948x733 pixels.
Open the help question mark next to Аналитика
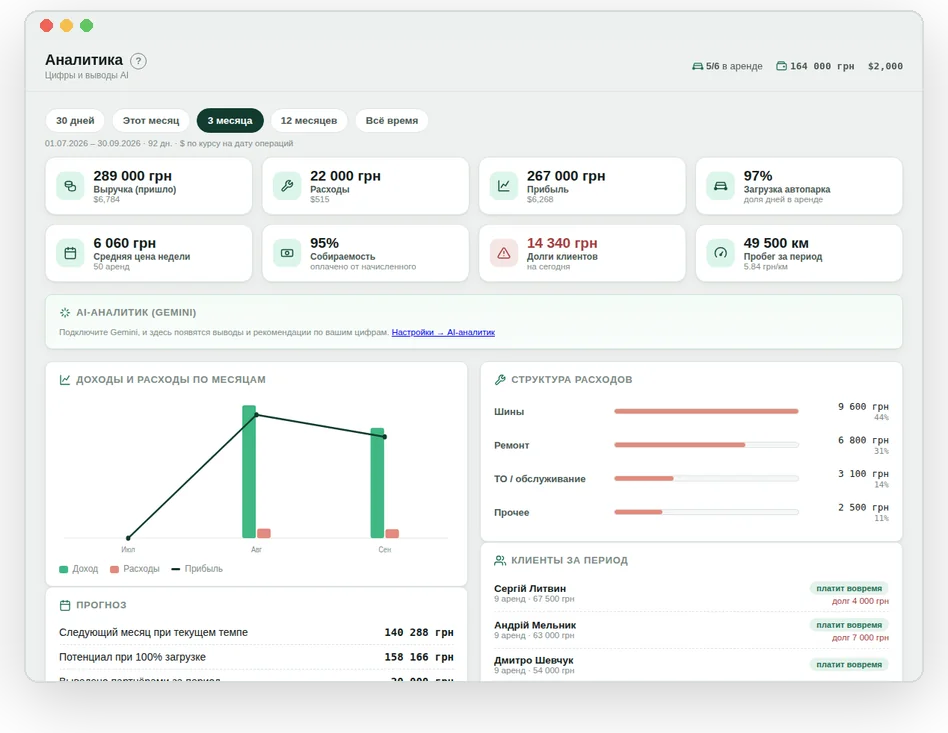[138, 60]
